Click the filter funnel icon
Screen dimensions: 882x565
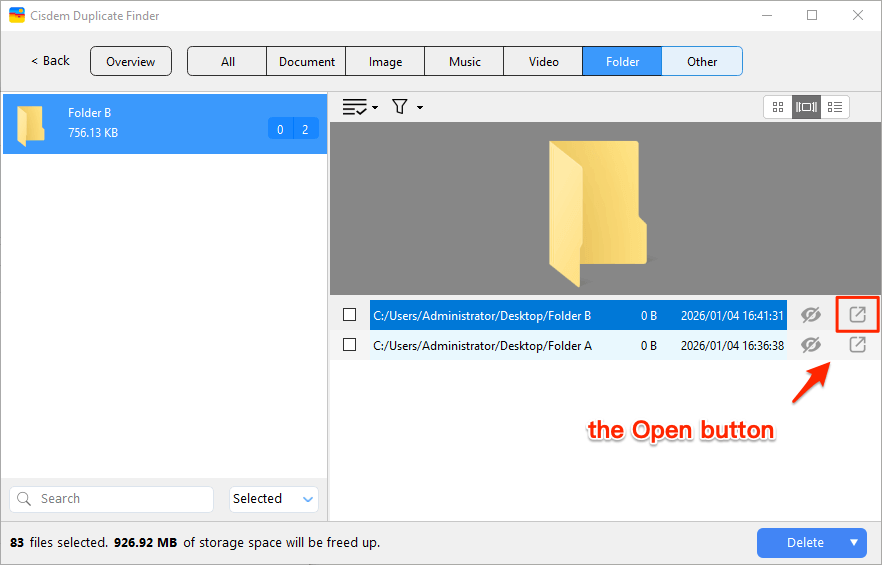[399, 106]
